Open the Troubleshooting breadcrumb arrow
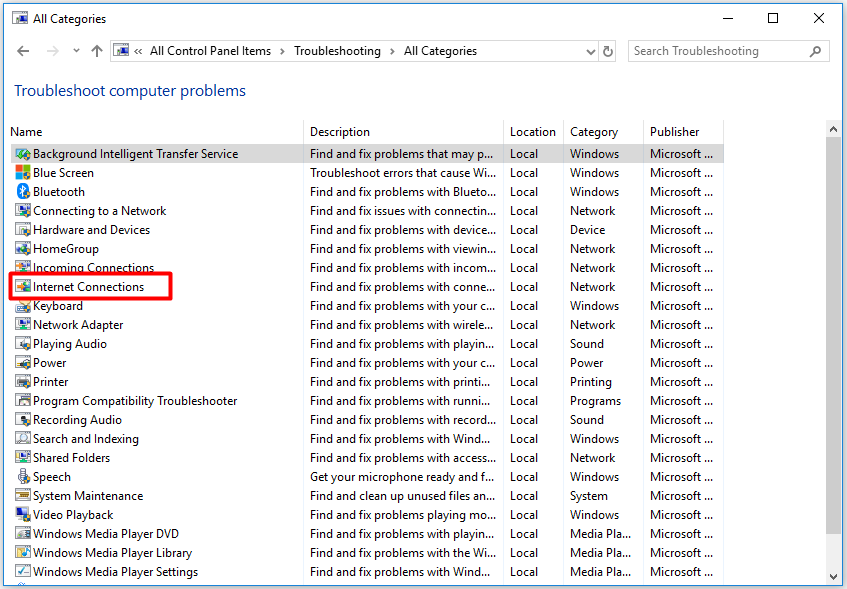Viewport: 847px width, 589px height. coord(392,51)
